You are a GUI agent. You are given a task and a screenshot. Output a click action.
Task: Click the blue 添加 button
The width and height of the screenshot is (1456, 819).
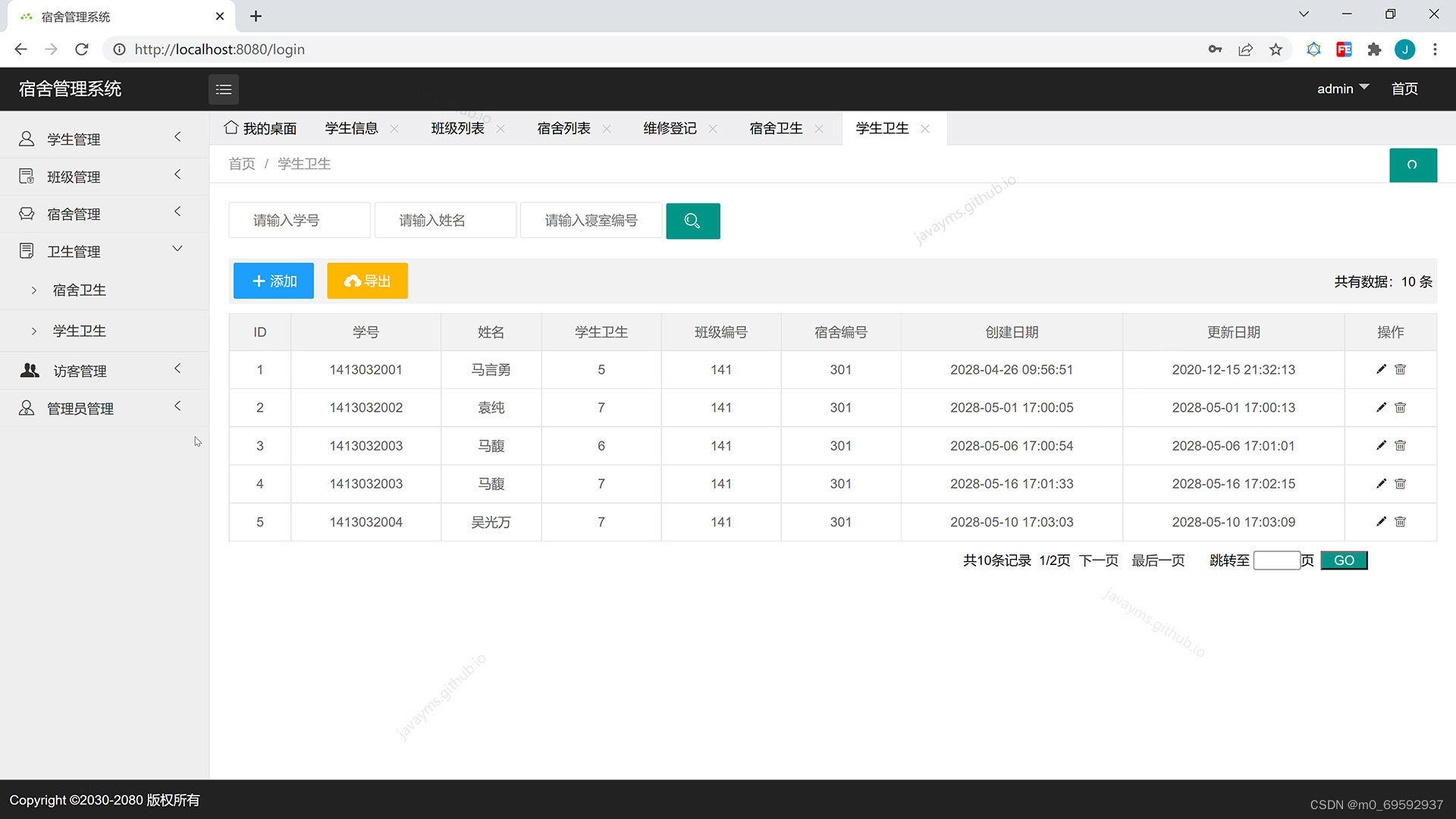(274, 281)
